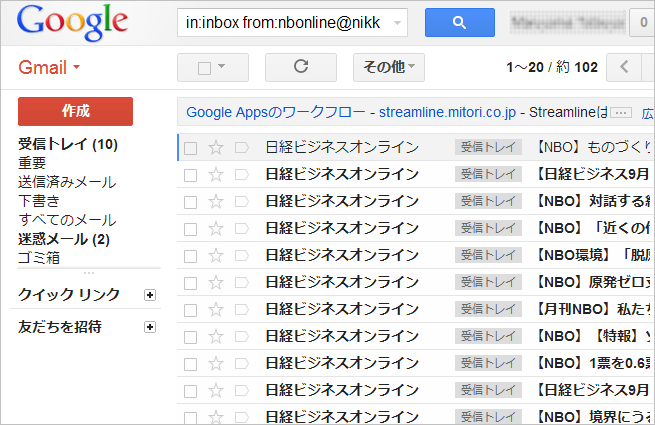Open the Gmail product switcher dropdown

coord(49,67)
